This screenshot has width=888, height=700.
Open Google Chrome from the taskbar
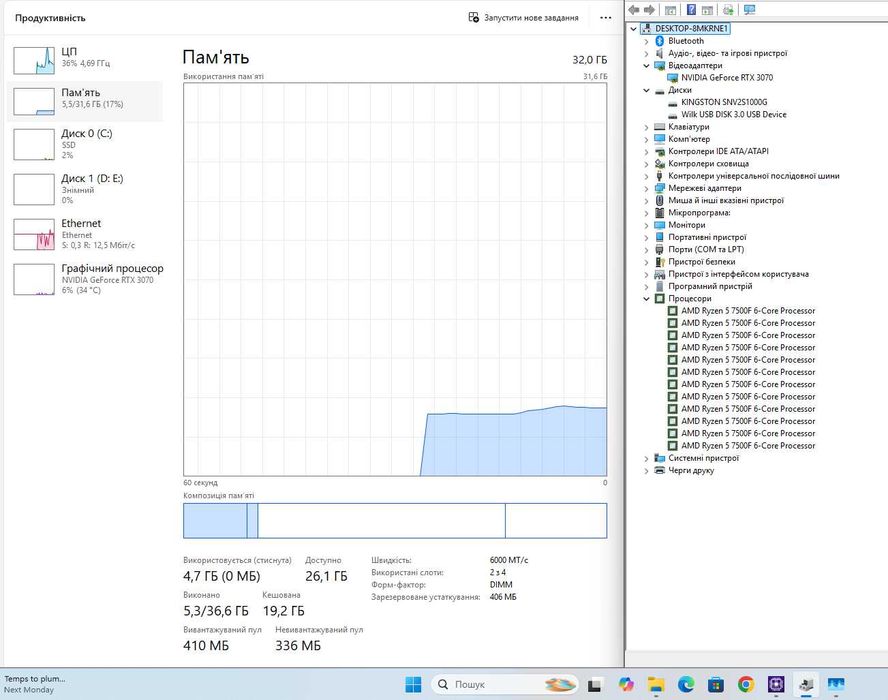(x=746, y=685)
